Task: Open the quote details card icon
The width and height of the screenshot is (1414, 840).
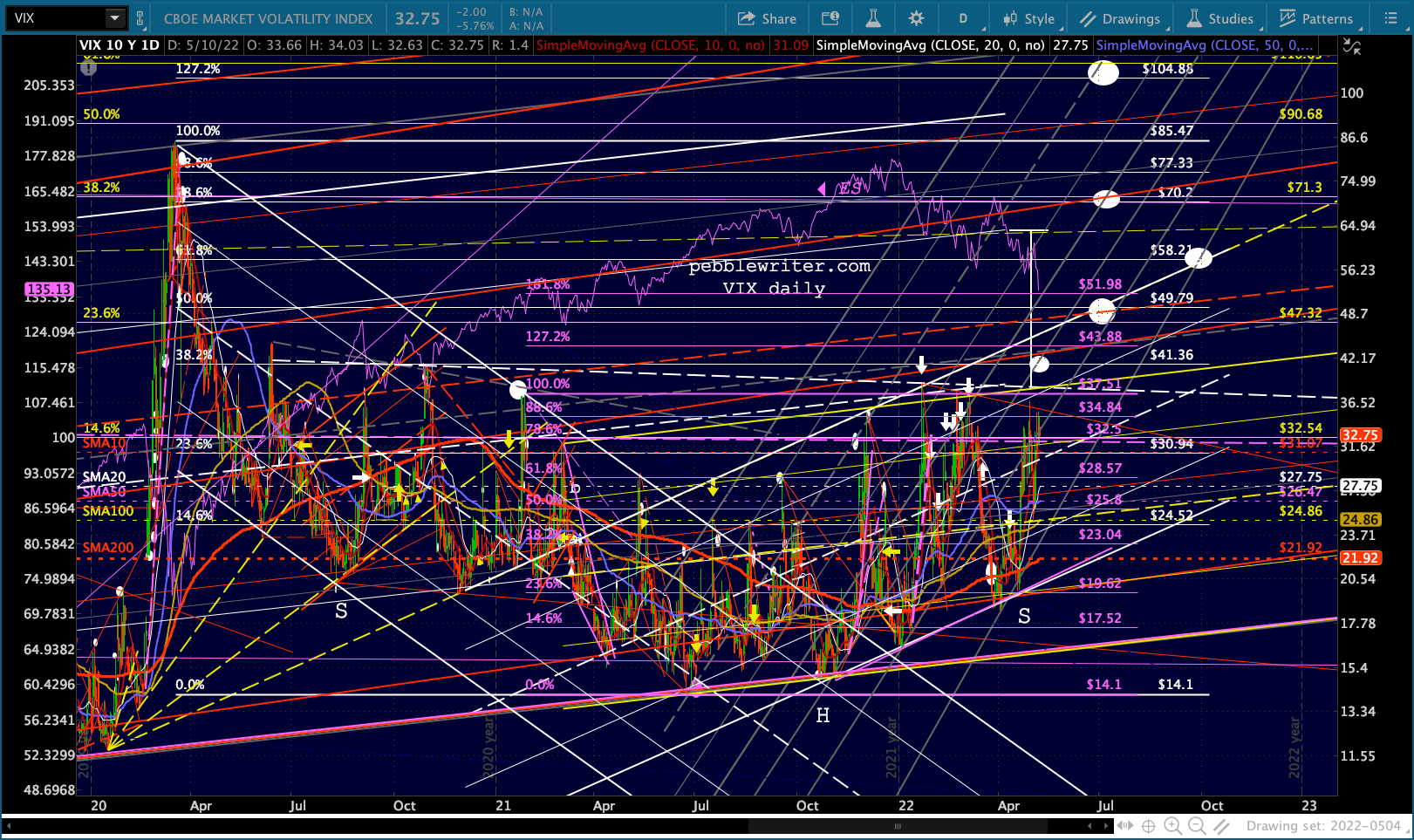Action: click(830, 18)
